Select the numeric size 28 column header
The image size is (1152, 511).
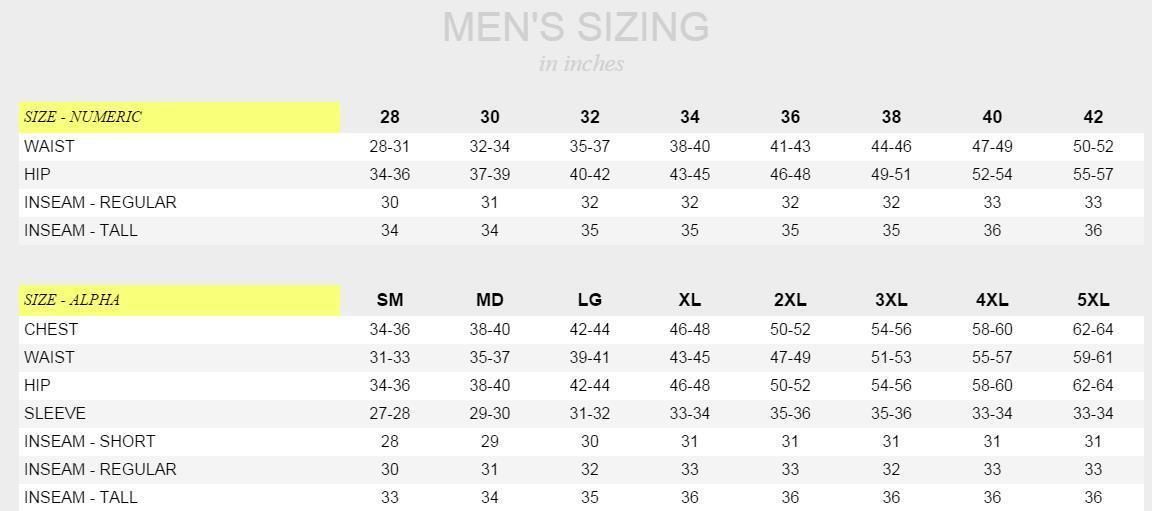tap(389, 117)
